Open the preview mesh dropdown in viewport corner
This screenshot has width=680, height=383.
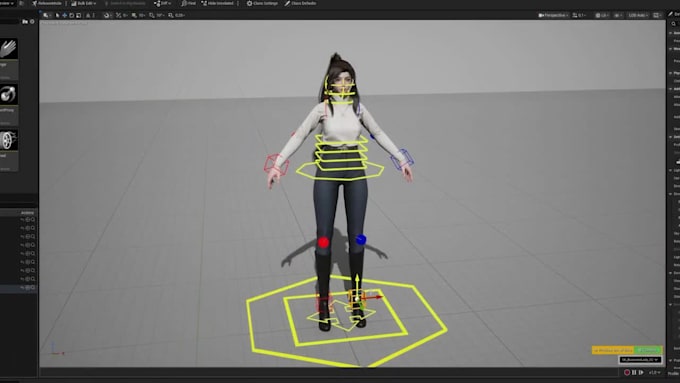click(640, 360)
